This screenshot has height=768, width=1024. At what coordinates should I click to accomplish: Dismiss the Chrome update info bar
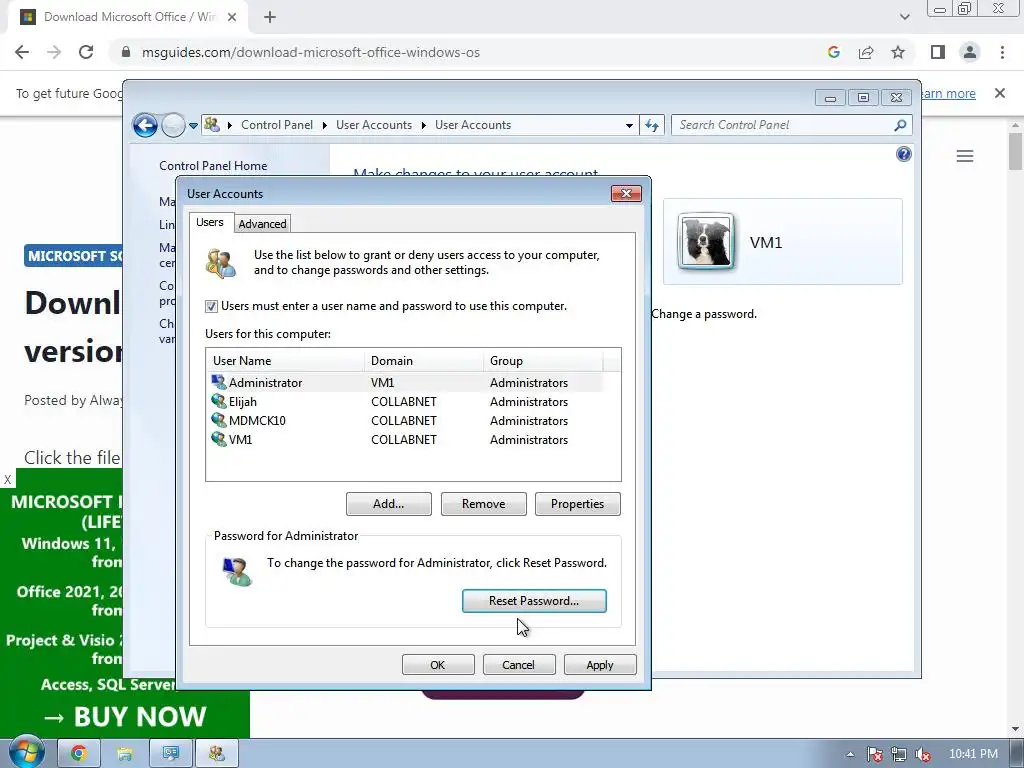(1000, 93)
